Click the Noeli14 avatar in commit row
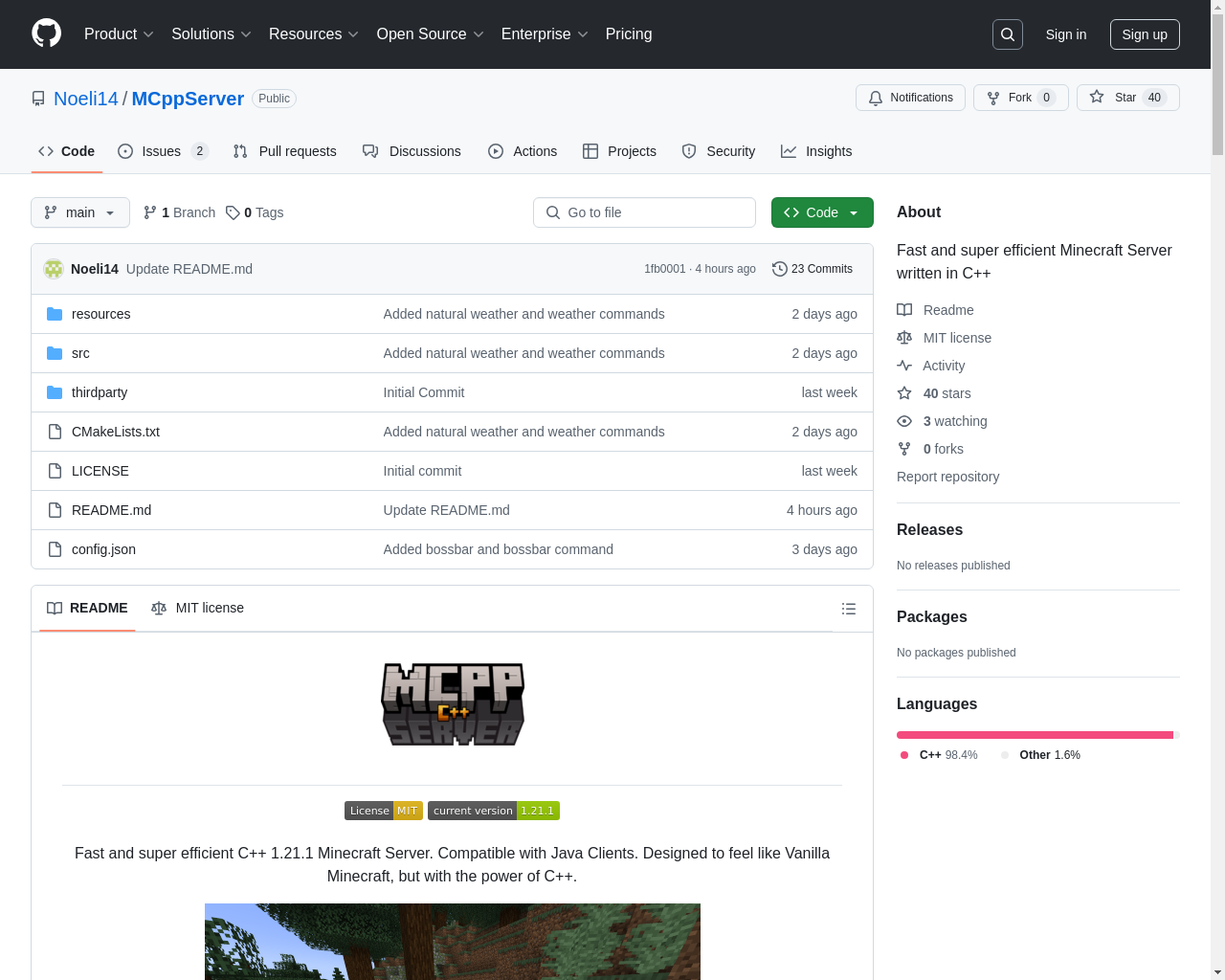Image resolution: width=1225 pixels, height=980 pixels. click(x=54, y=269)
